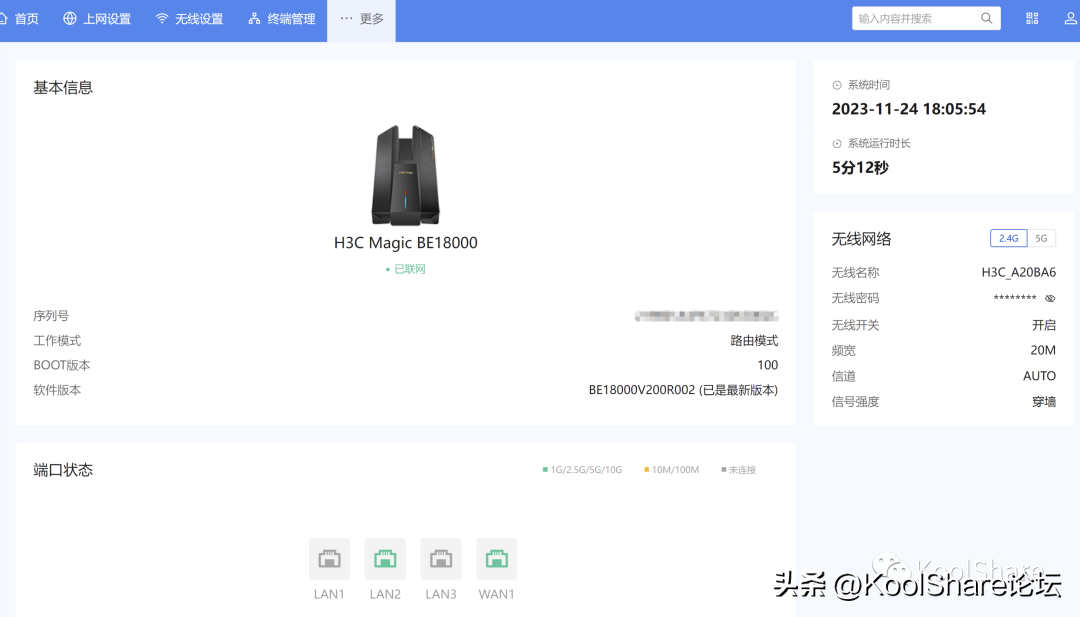Click the 1G/2.5G/5G/10G green legend swatch
Screen dimensions: 1080x617
pyautogui.click(x=545, y=470)
